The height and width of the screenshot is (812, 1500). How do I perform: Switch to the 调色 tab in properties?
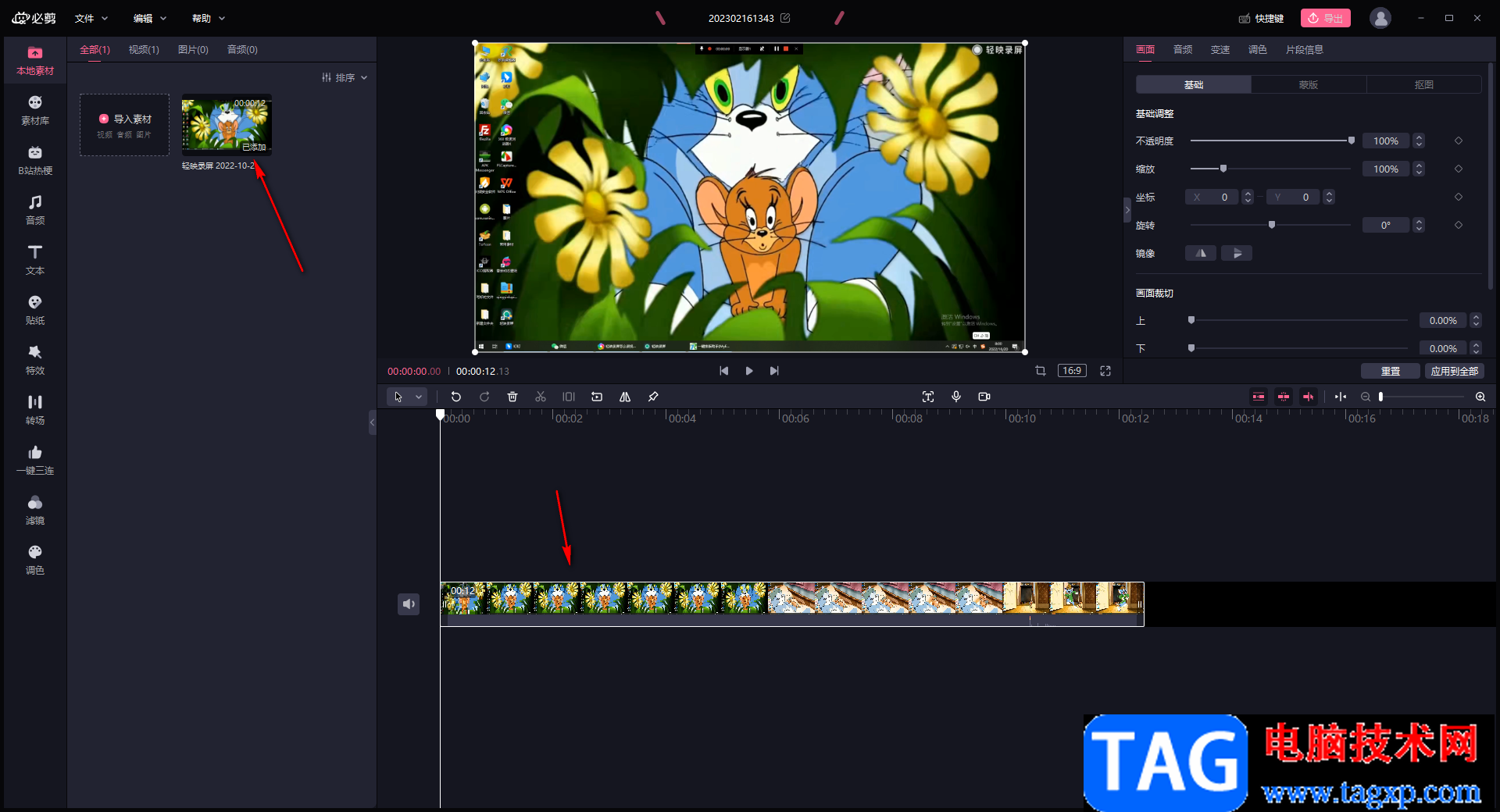[1258, 49]
